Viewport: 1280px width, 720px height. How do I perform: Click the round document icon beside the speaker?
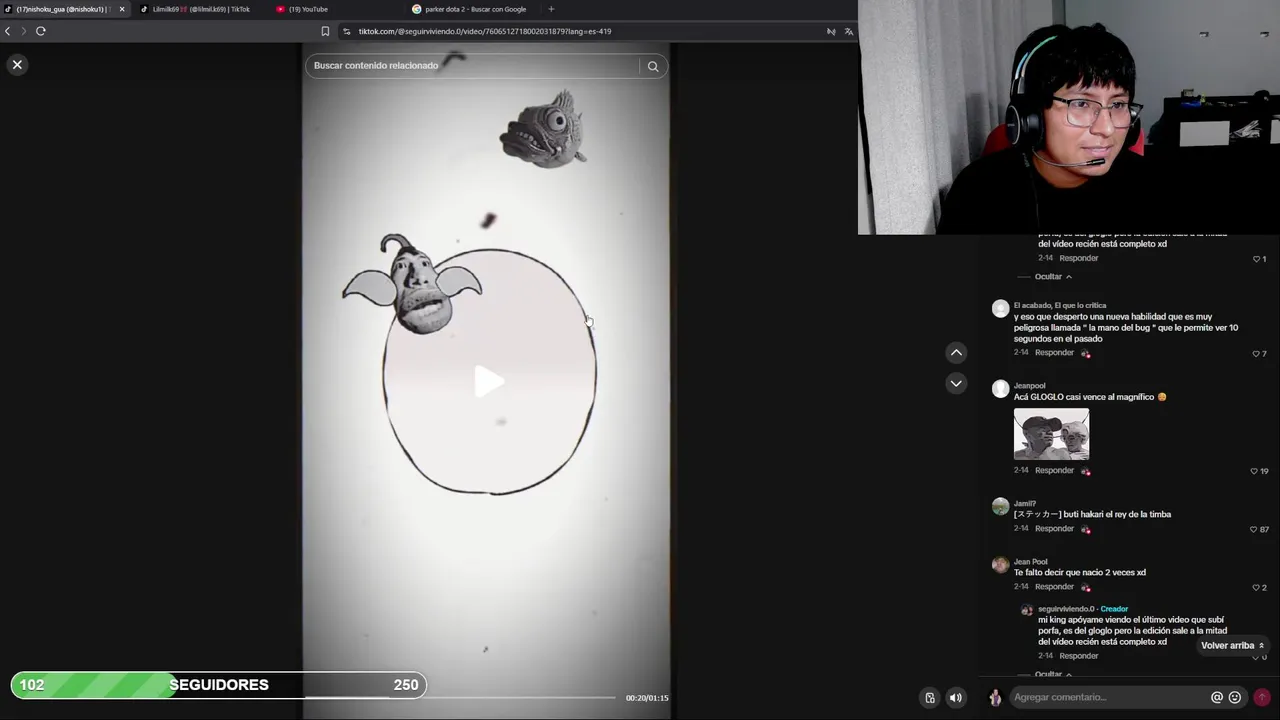930,698
